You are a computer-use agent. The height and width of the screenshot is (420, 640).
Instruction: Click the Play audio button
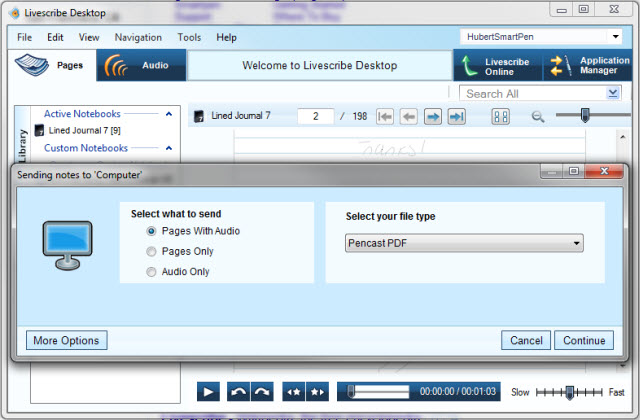[x=208, y=392]
